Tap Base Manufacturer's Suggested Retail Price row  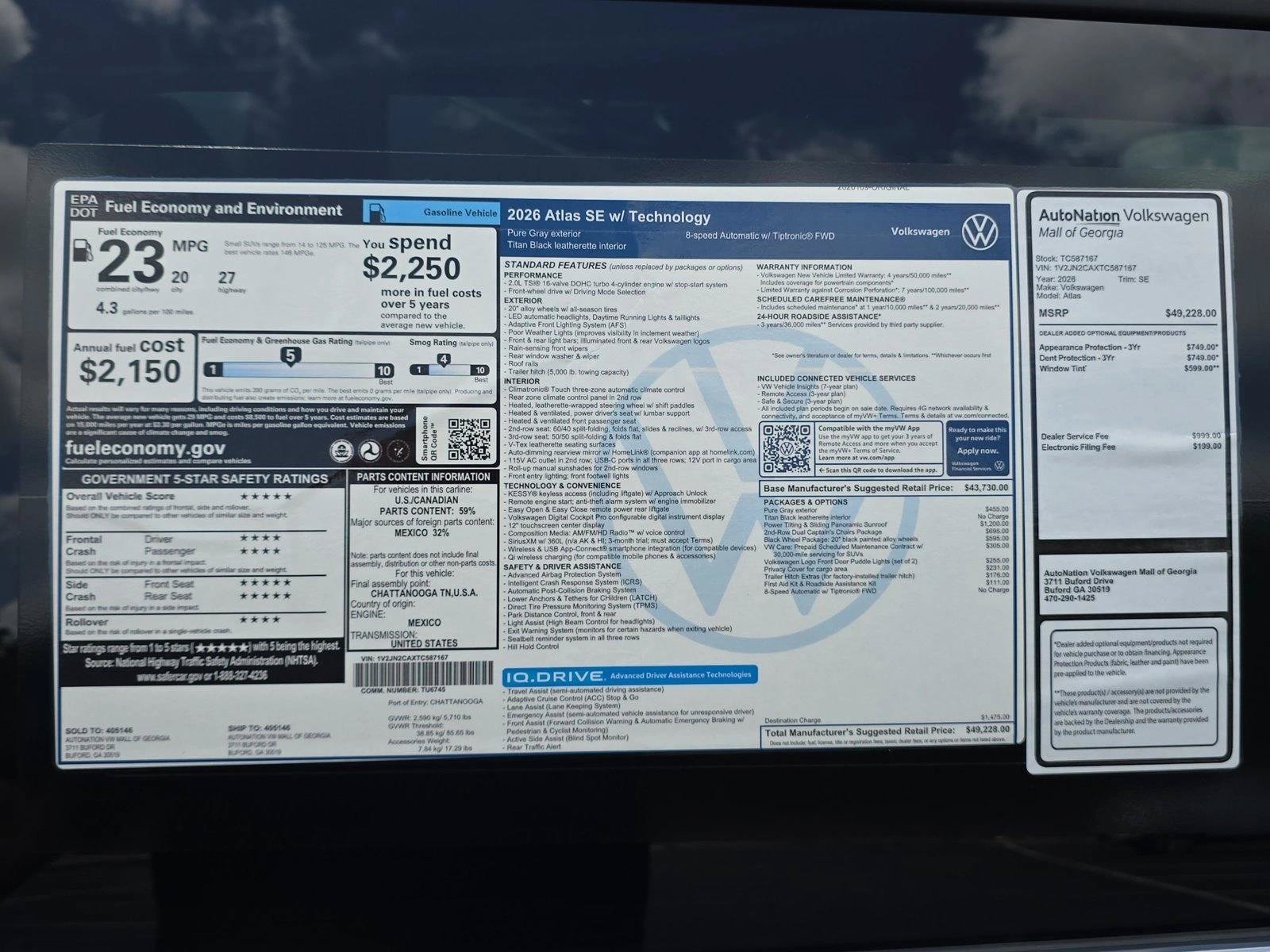tap(886, 488)
